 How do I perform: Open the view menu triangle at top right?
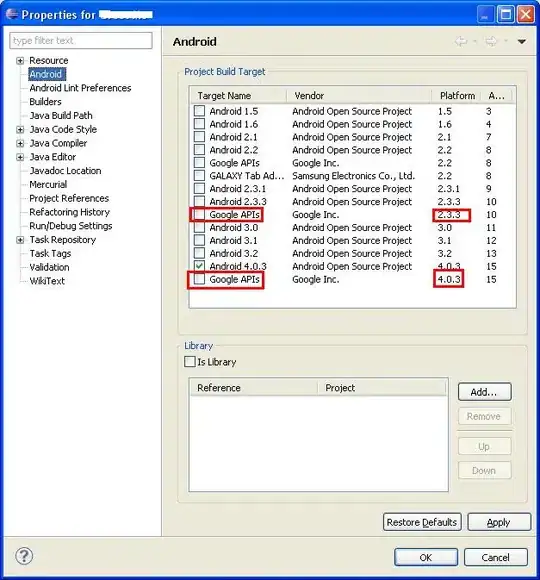pyautogui.click(x=522, y=41)
